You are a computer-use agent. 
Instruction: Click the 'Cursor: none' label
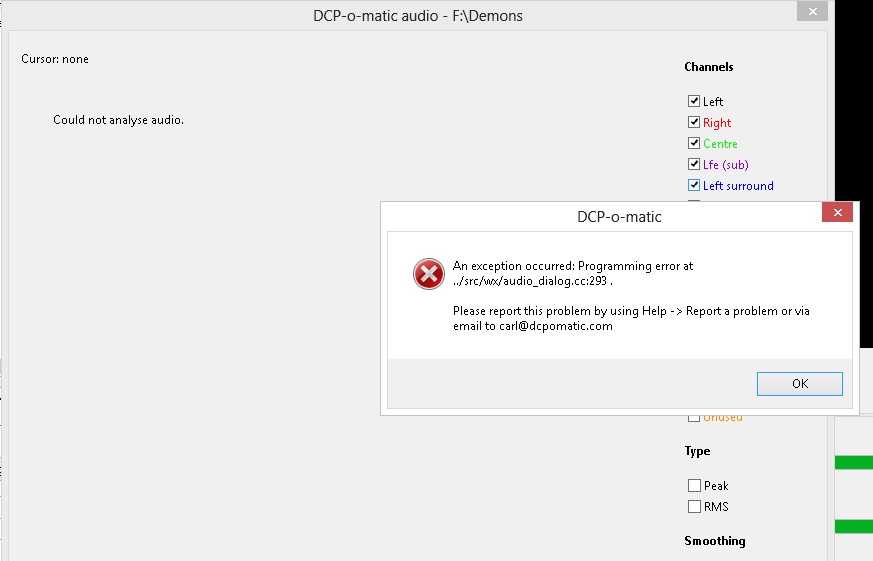click(x=55, y=59)
